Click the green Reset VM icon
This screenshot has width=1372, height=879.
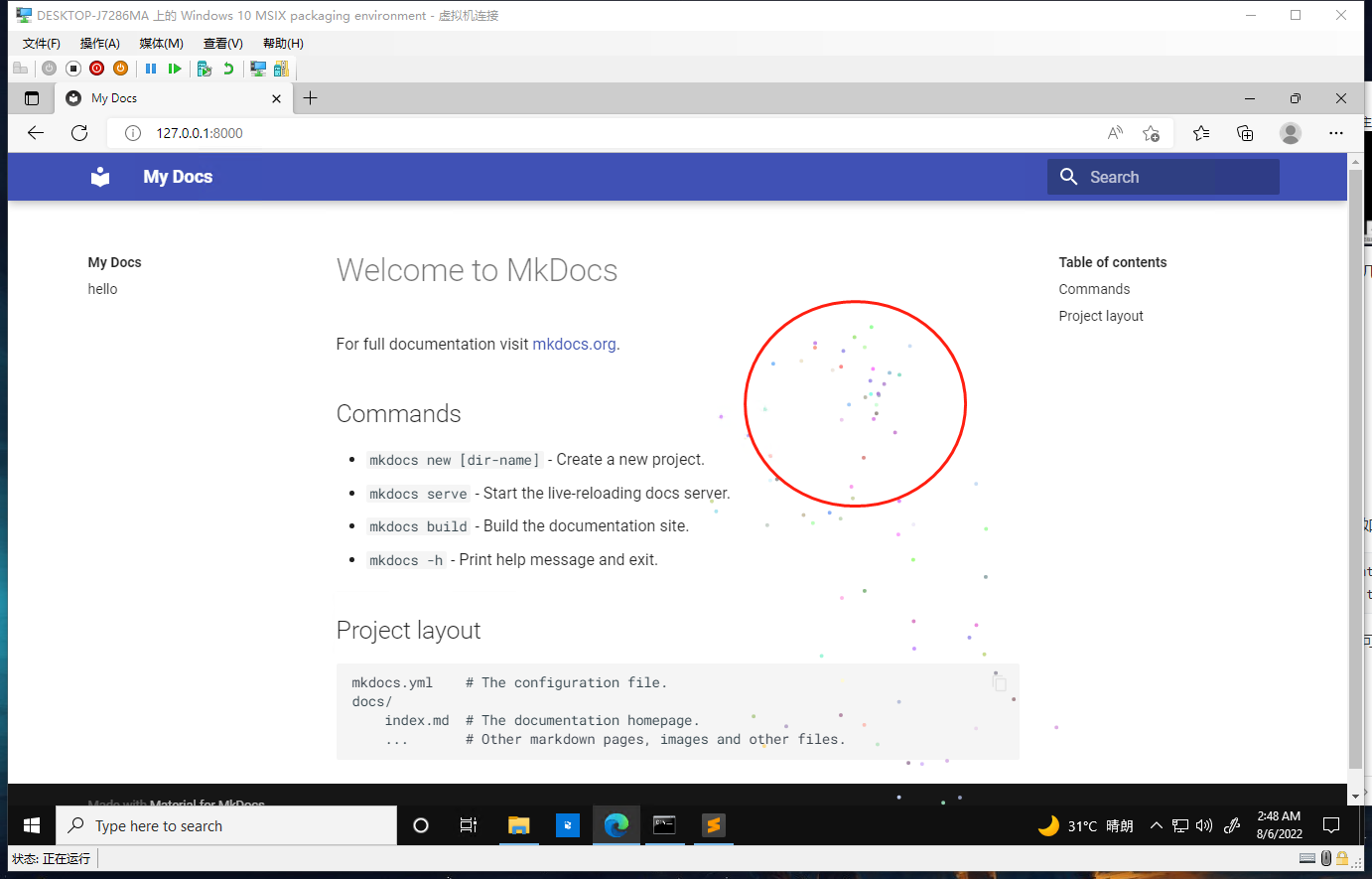click(x=175, y=69)
